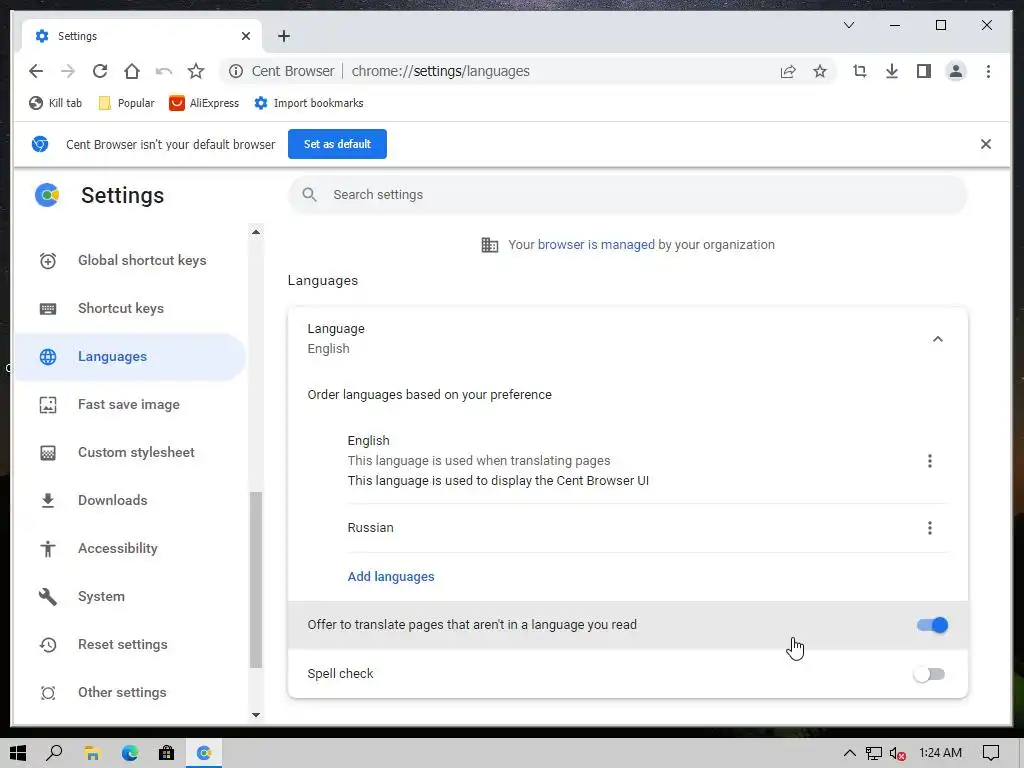Launch Microsoft Edge from taskbar
Screen dimensions: 1024x768
pos(129,753)
